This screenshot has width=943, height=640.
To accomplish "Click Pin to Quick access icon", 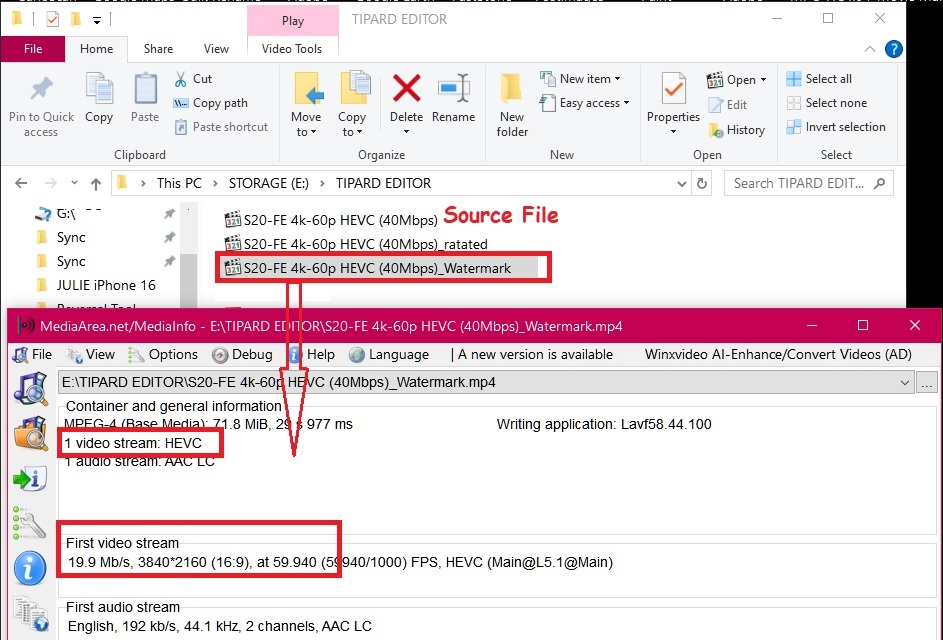I will (x=41, y=90).
